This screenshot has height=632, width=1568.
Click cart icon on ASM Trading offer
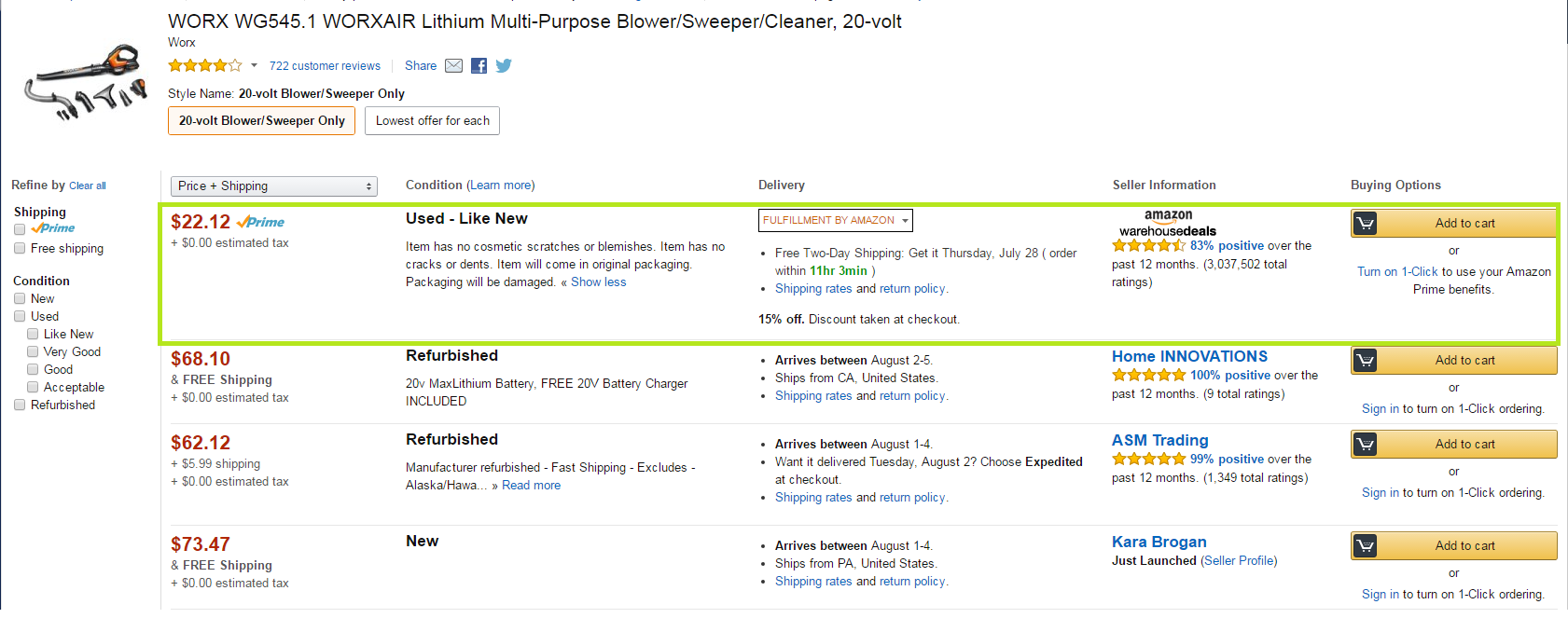1365,444
